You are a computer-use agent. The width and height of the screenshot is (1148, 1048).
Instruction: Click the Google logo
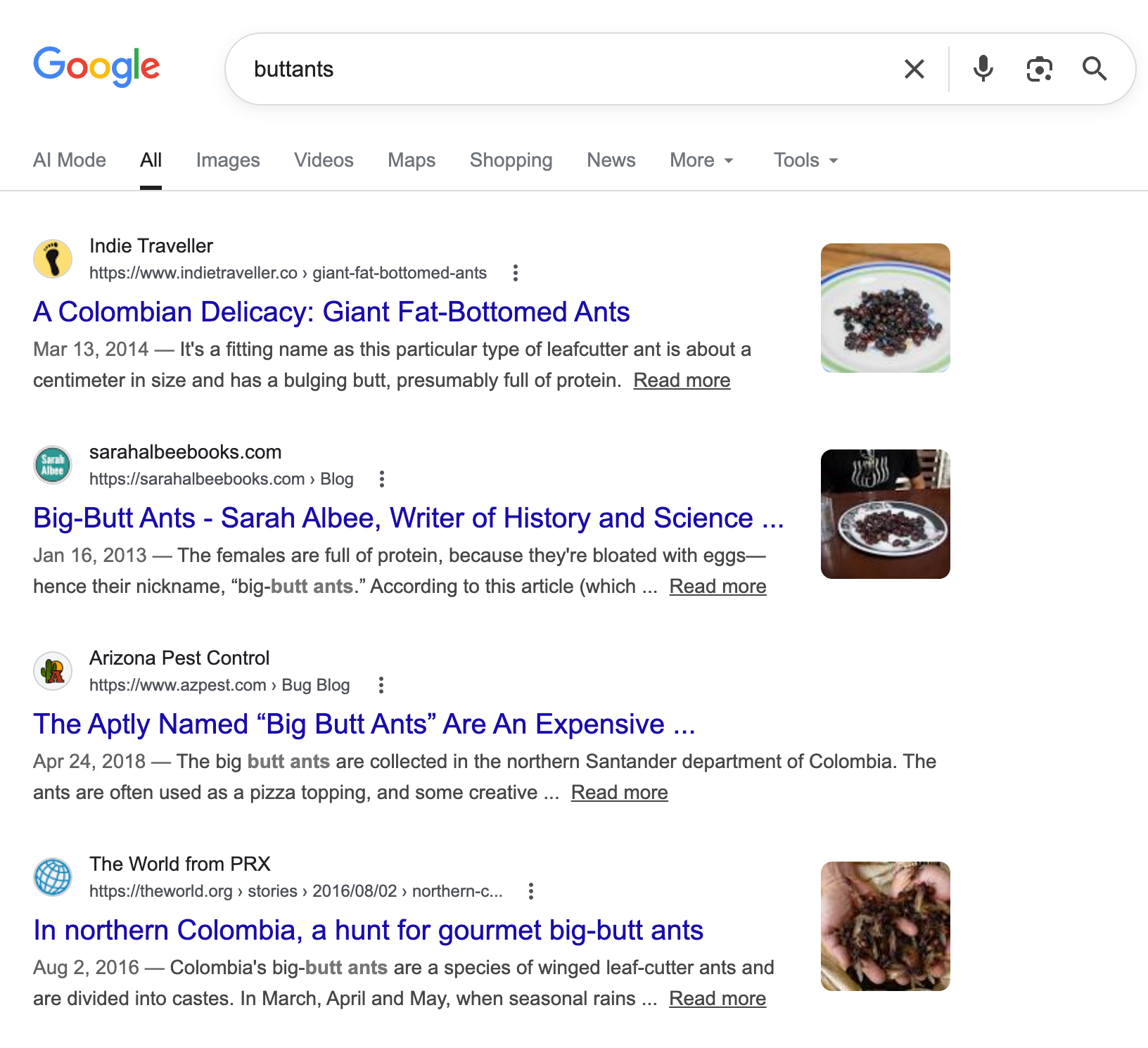click(x=96, y=67)
